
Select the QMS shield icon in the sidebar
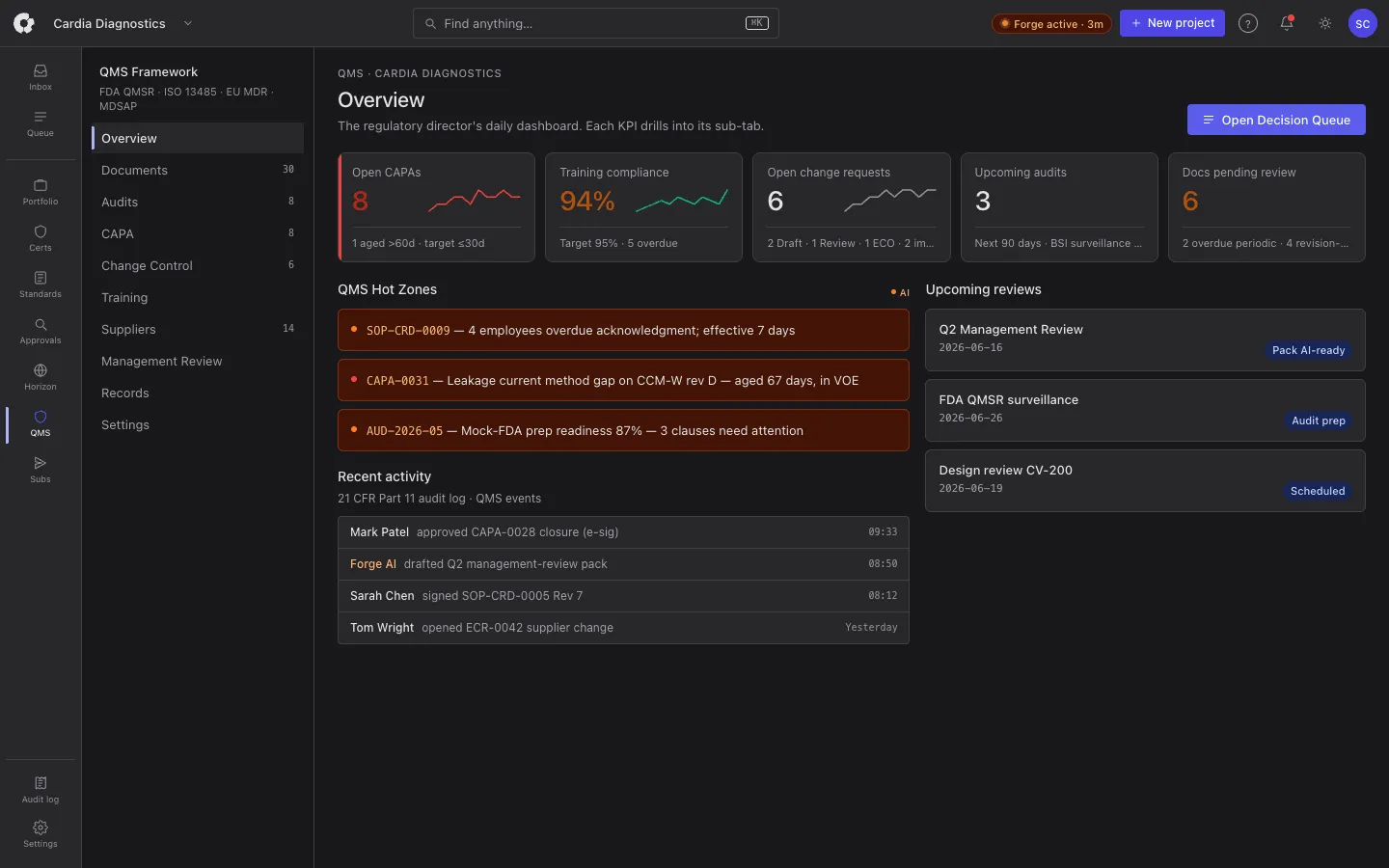pos(41,423)
